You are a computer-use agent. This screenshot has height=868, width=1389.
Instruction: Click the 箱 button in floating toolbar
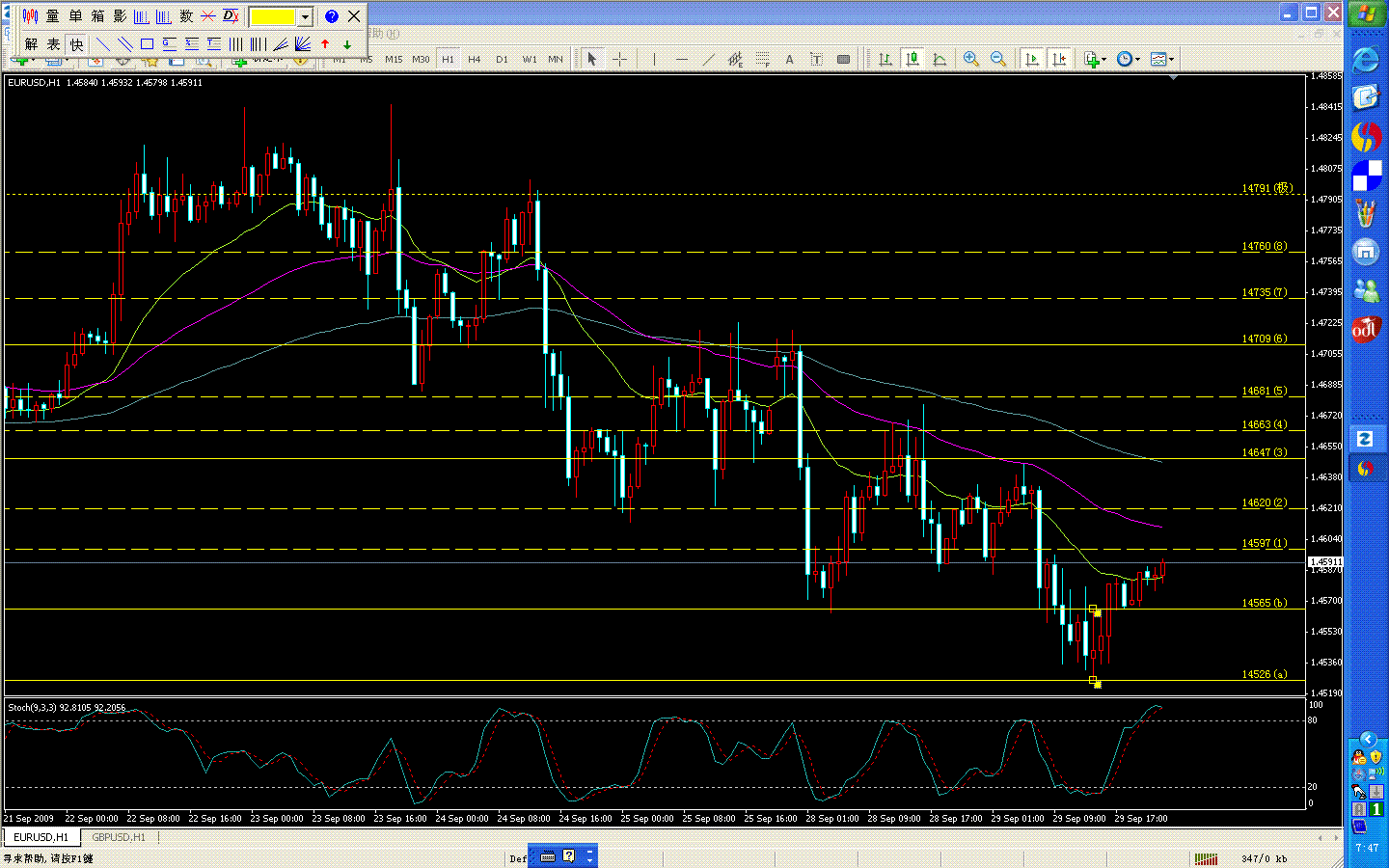pos(97,16)
